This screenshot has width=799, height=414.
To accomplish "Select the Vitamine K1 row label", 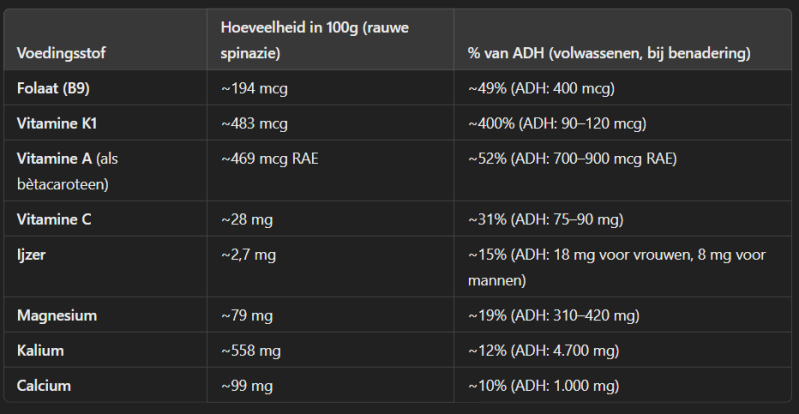I will [x=57, y=123].
